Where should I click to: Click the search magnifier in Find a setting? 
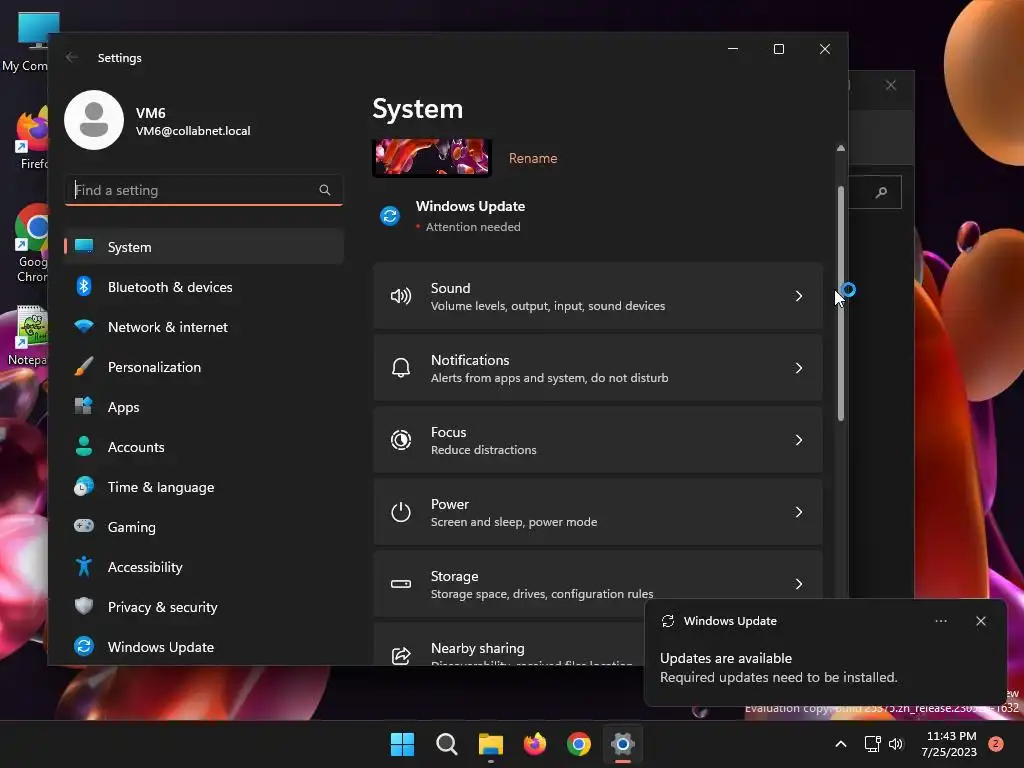coord(325,190)
